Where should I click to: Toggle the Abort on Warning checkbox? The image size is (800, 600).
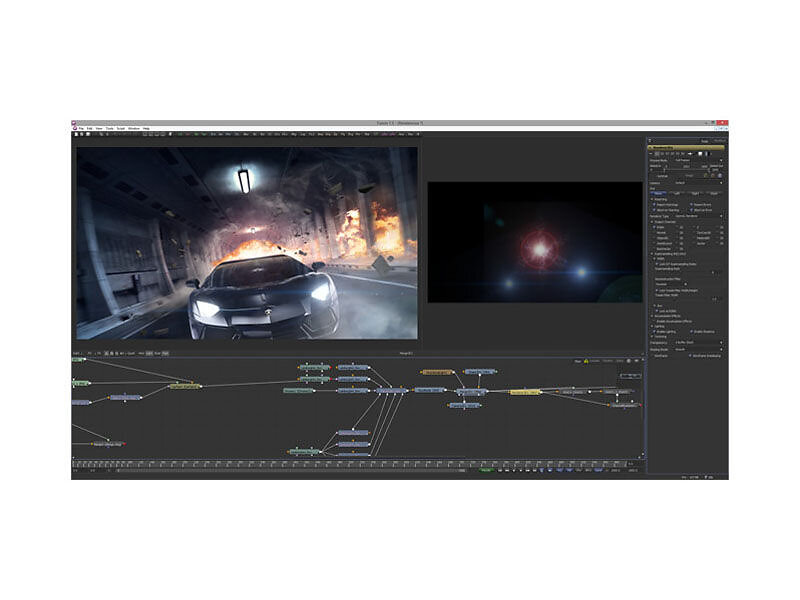[x=654, y=210]
